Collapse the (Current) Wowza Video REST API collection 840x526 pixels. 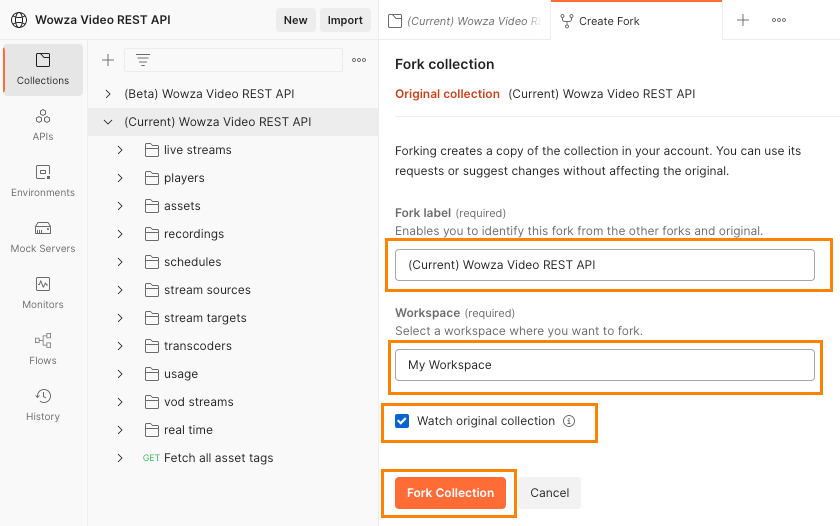108,122
